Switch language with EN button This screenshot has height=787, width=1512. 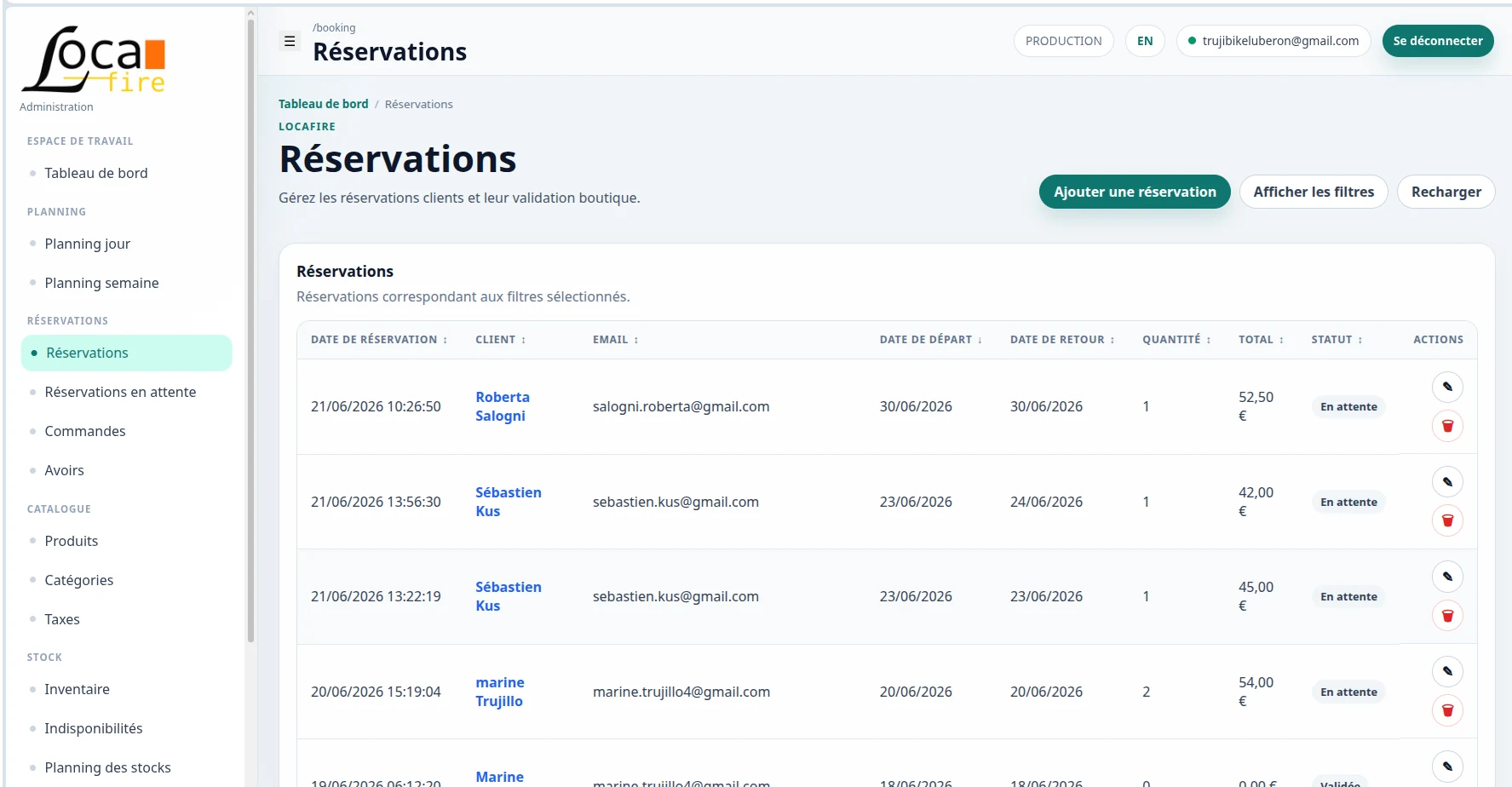1145,41
